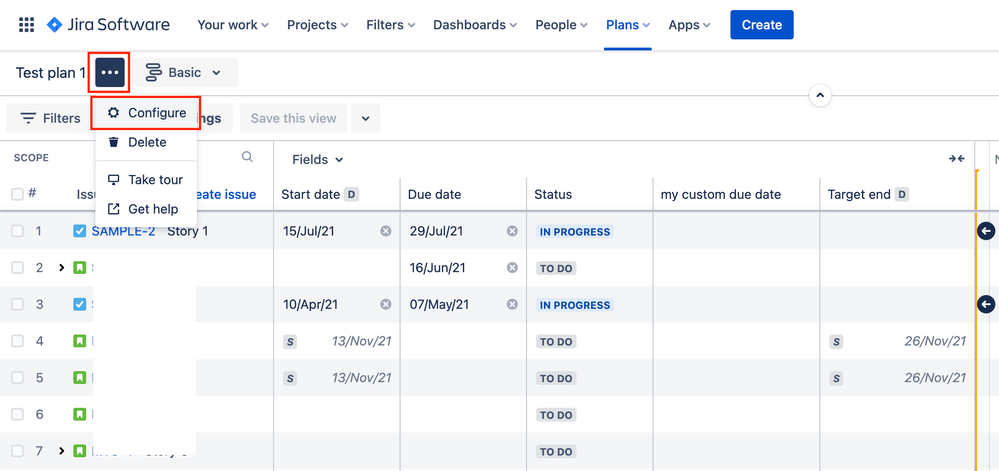
Task: Collapse the header with the up-chevron circle
Action: coord(820,96)
